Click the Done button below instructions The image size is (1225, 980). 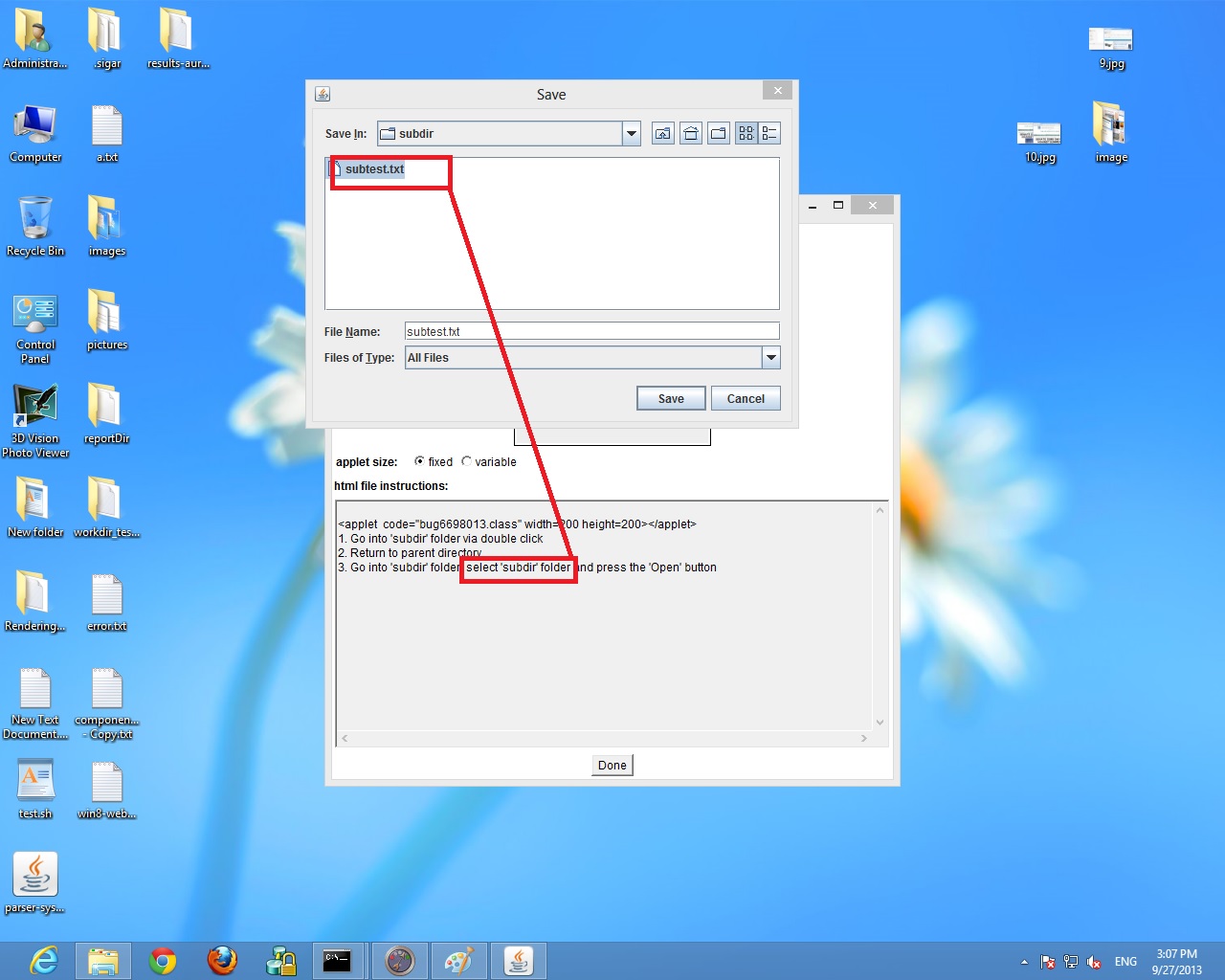[x=612, y=765]
